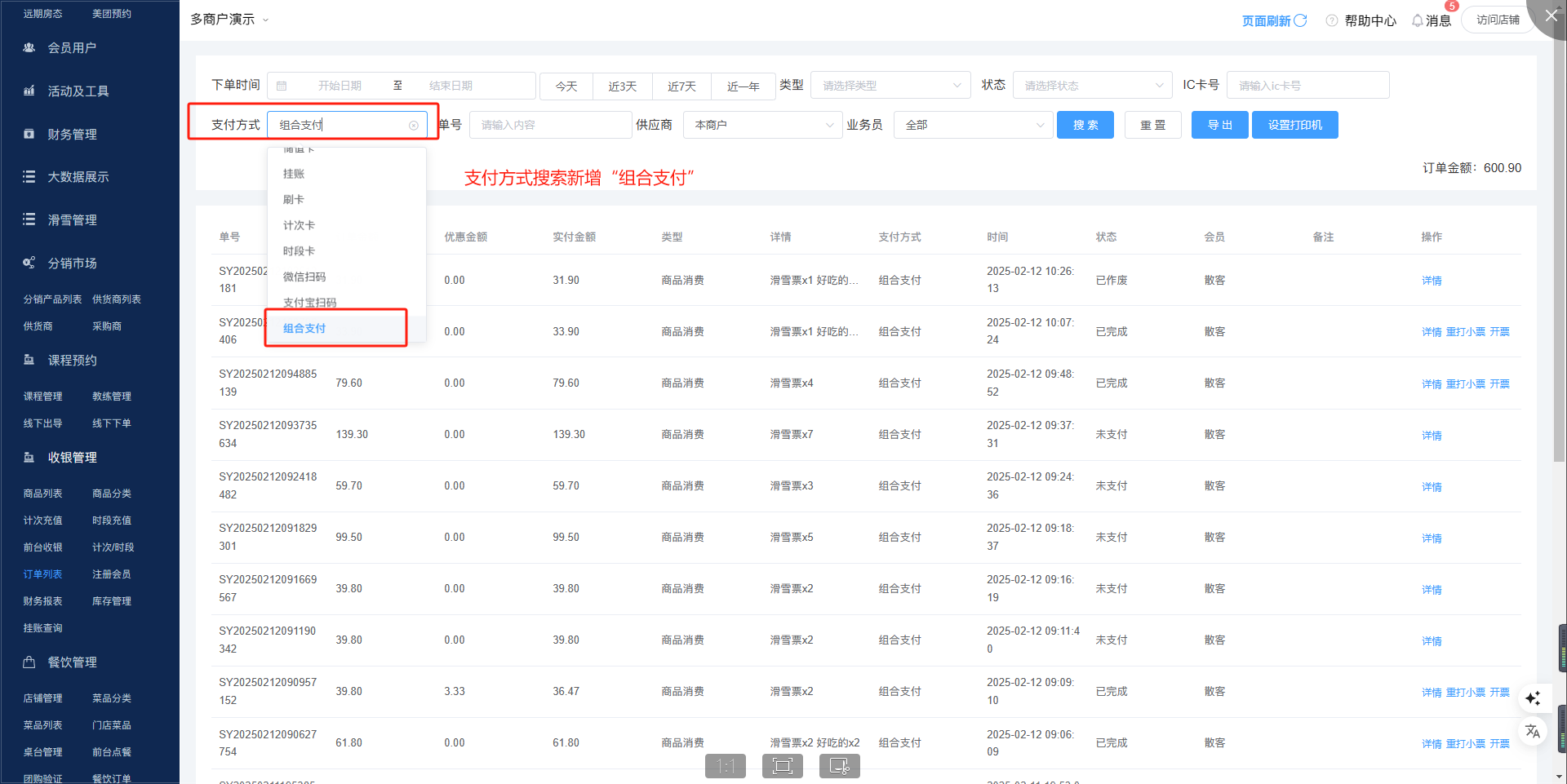1567x784 pixels.
Task: Select the 近7天 date range
Action: [681, 86]
